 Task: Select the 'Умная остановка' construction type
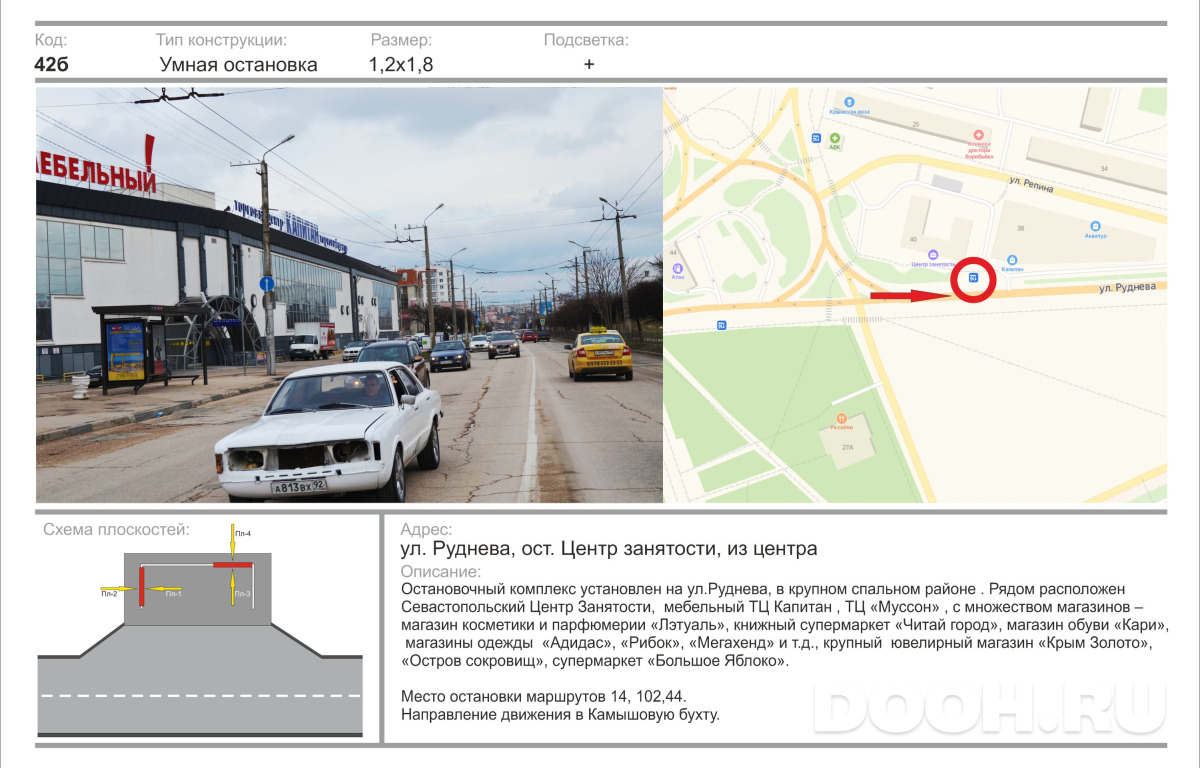pyautogui.click(x=239, y=65)
